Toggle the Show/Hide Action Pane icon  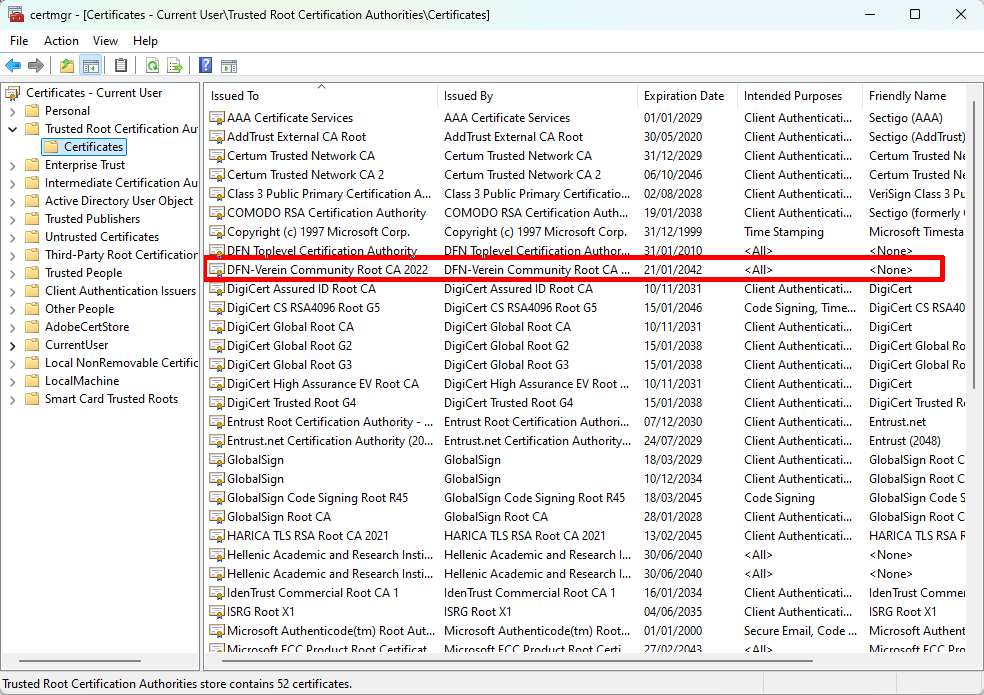point(229,65)
